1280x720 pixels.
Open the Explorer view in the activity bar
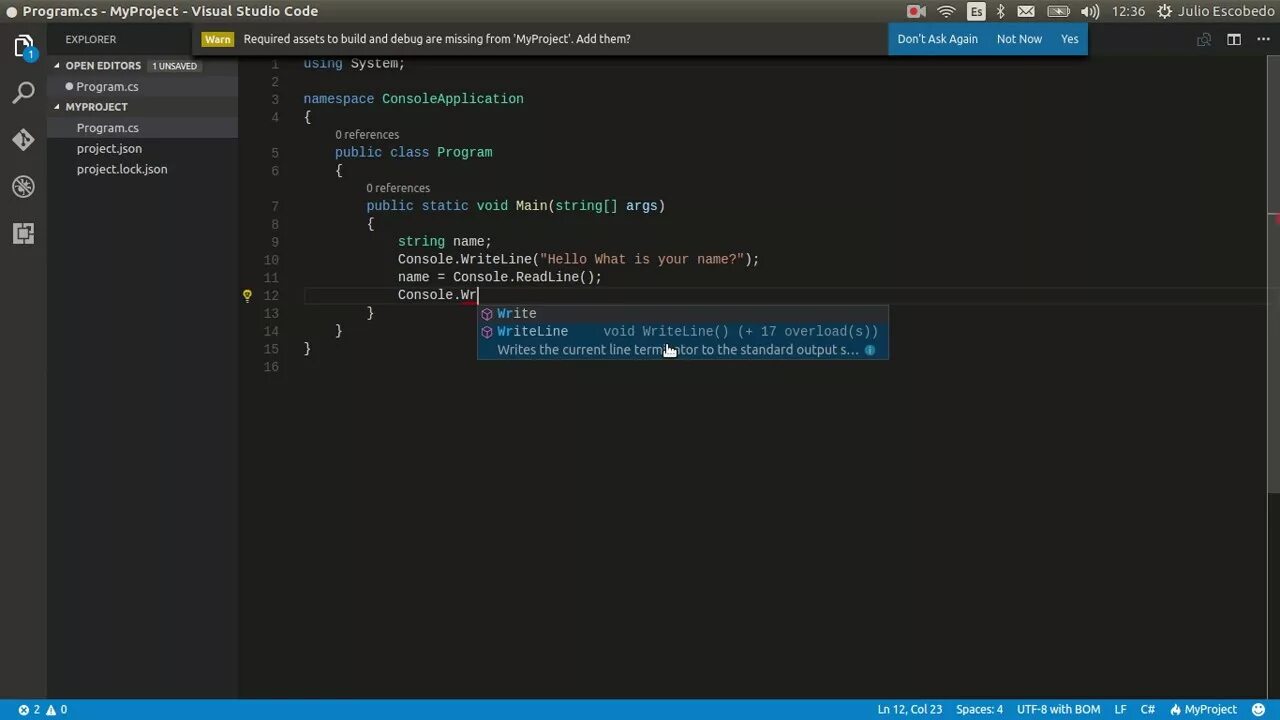point(24,46)
